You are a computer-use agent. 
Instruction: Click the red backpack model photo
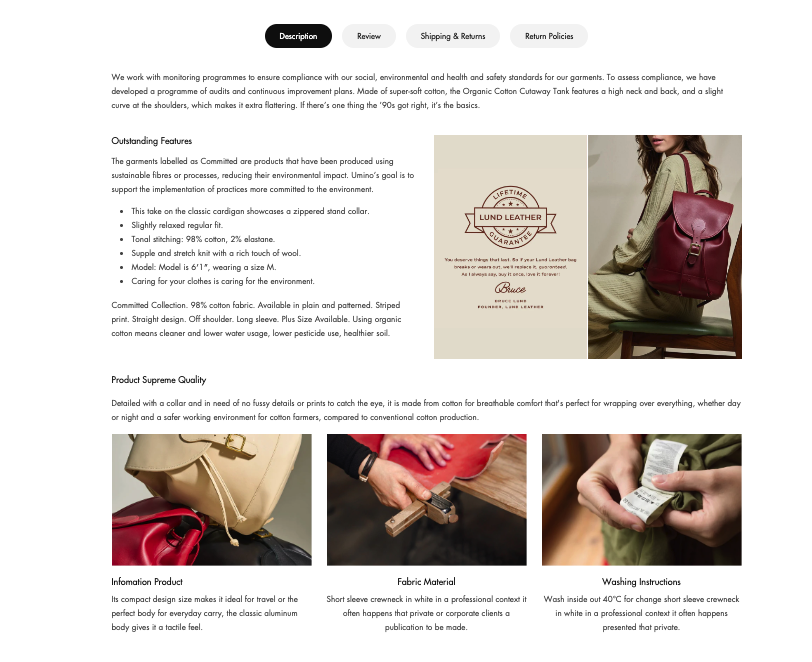point(665,247)
